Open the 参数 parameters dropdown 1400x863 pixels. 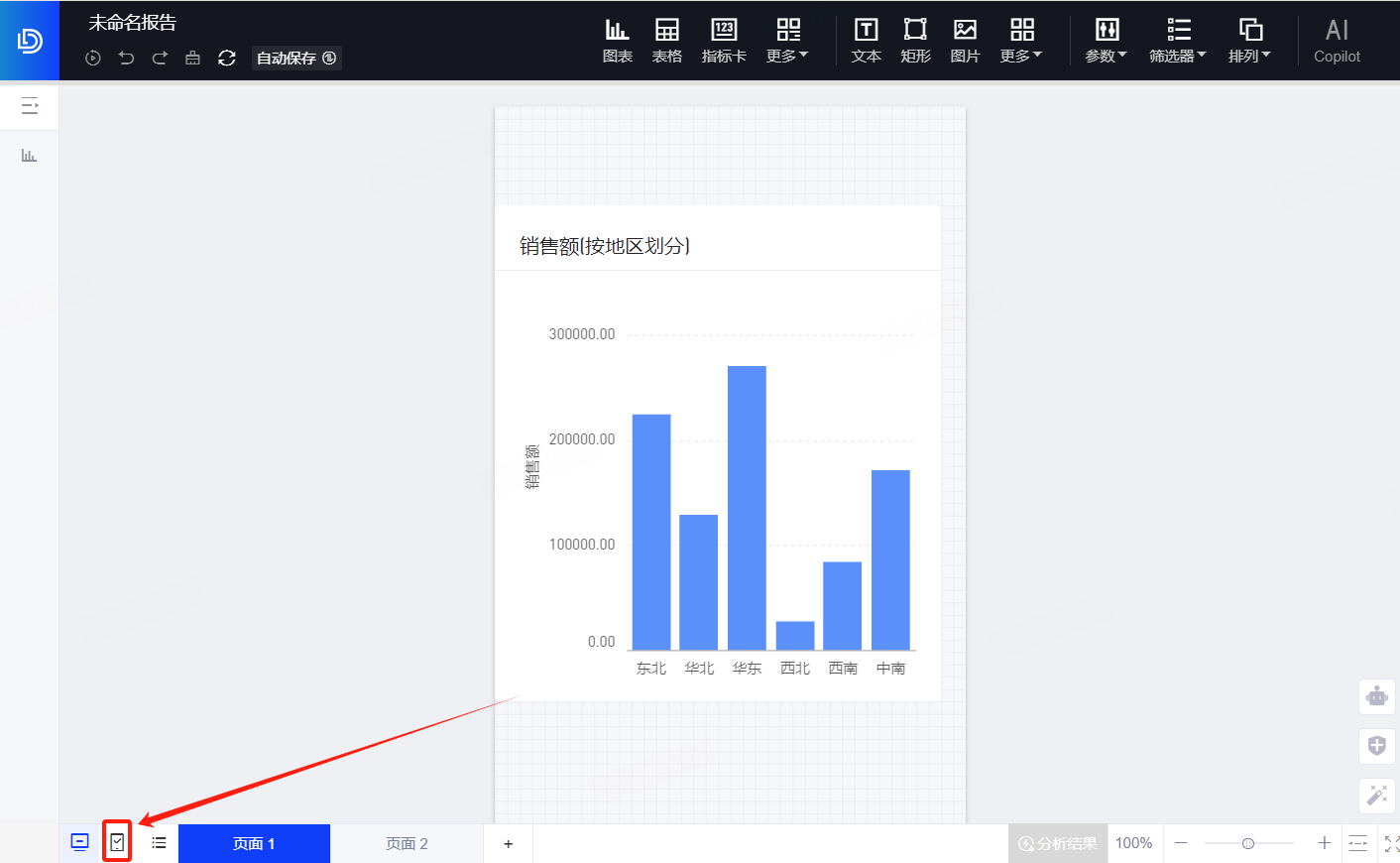[1106, 41]
